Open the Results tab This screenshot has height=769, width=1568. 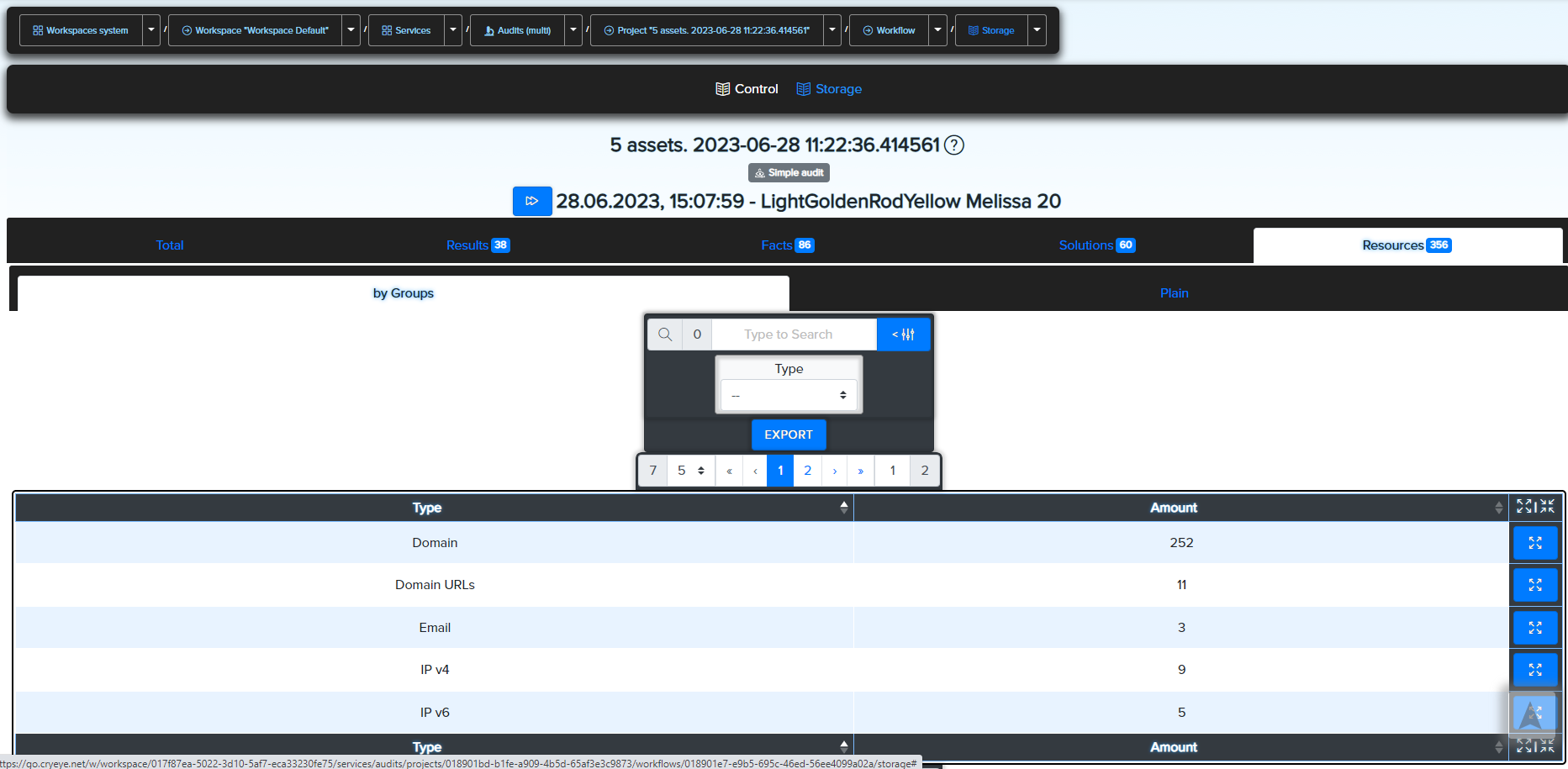[478, 245]
